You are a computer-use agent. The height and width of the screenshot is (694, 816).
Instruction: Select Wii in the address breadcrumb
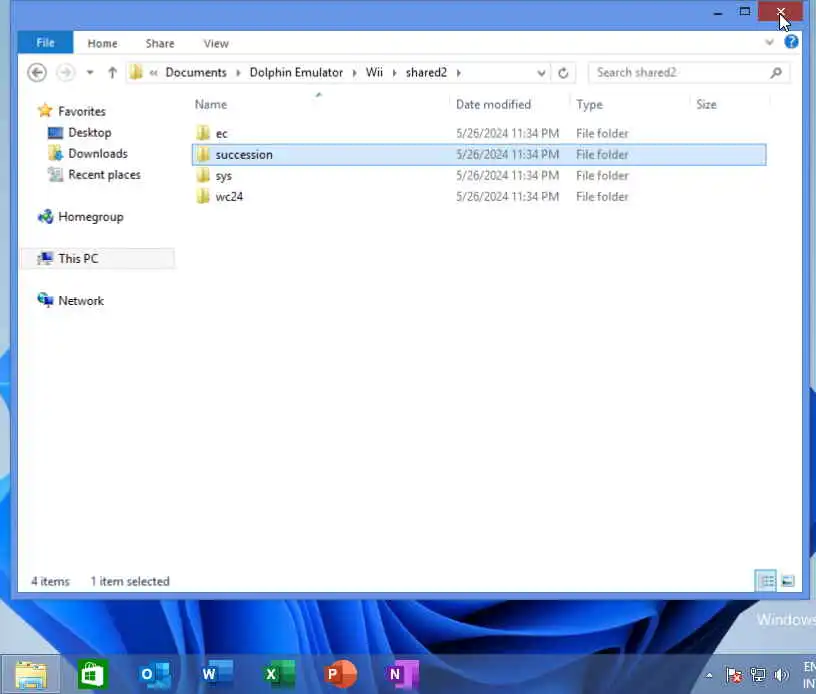pyautogui.click(x=374, y=72)
